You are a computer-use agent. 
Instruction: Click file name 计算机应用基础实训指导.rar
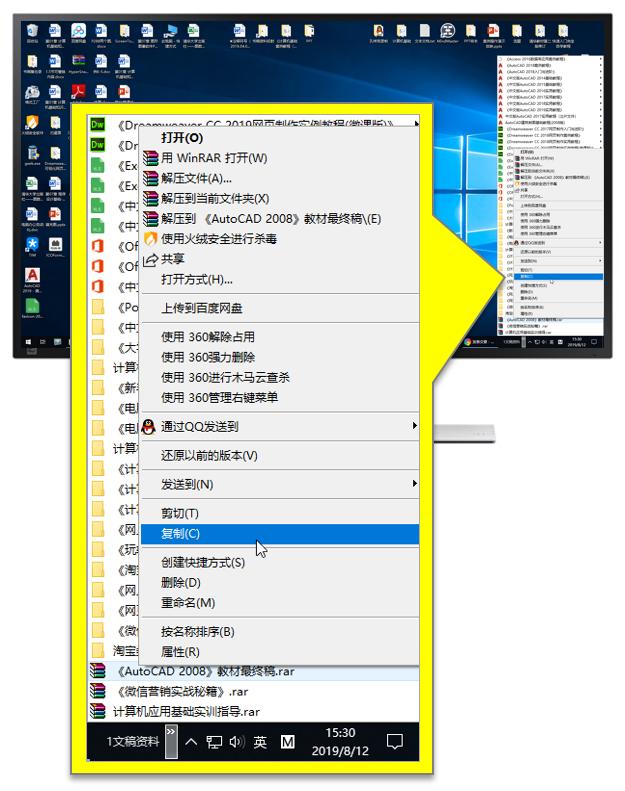(x=186, y=712)
